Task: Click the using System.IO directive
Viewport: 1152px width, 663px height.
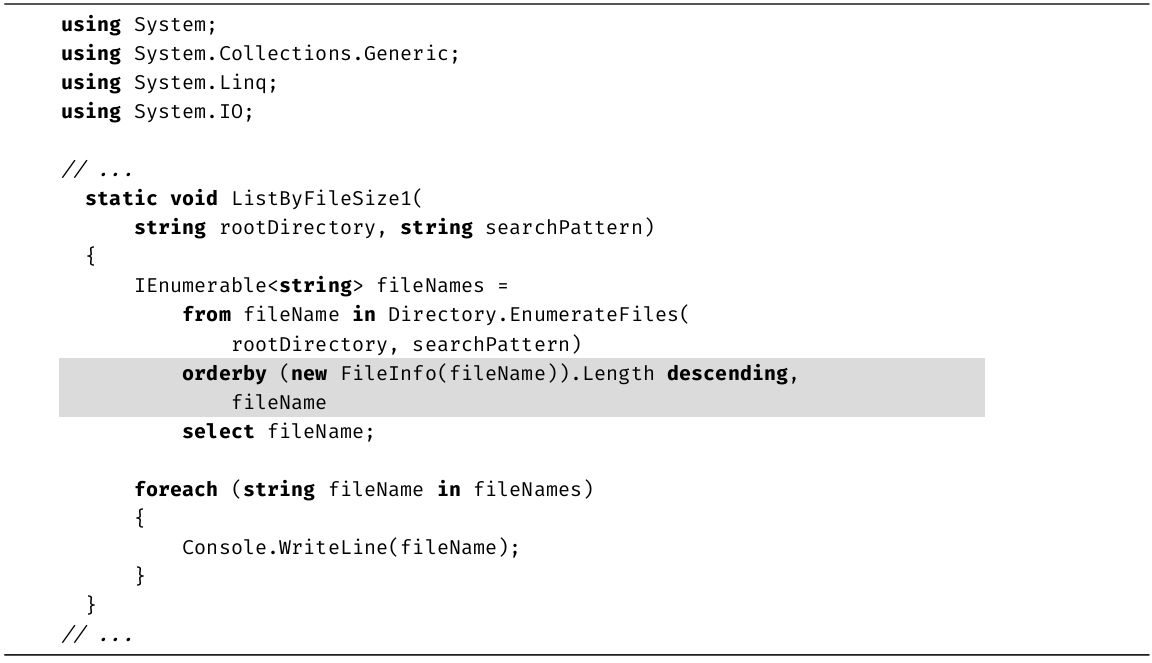Action: click(x=157, y=111)
